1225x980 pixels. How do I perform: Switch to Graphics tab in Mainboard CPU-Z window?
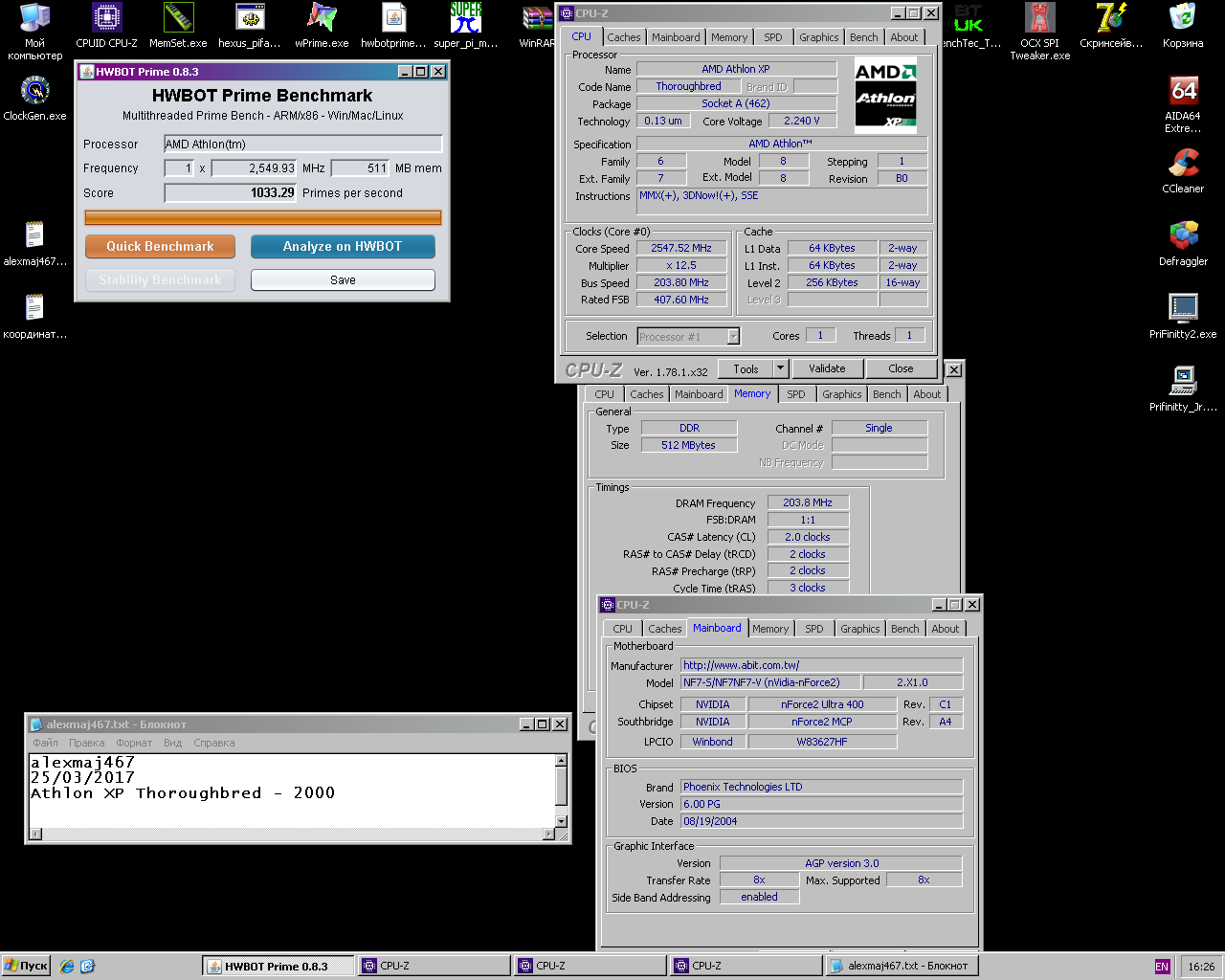tap(860, 629)
